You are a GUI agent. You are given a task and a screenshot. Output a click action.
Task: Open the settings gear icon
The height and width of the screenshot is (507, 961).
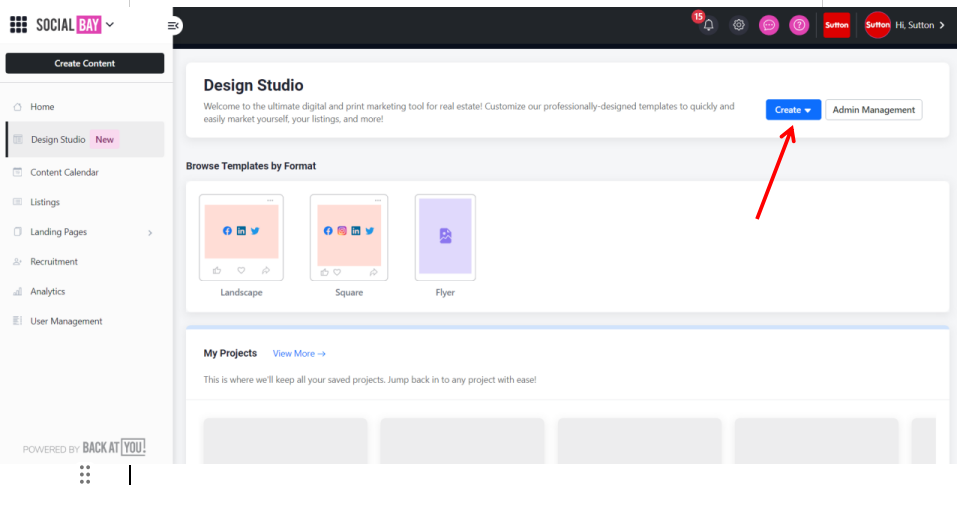tap(739, 25)
